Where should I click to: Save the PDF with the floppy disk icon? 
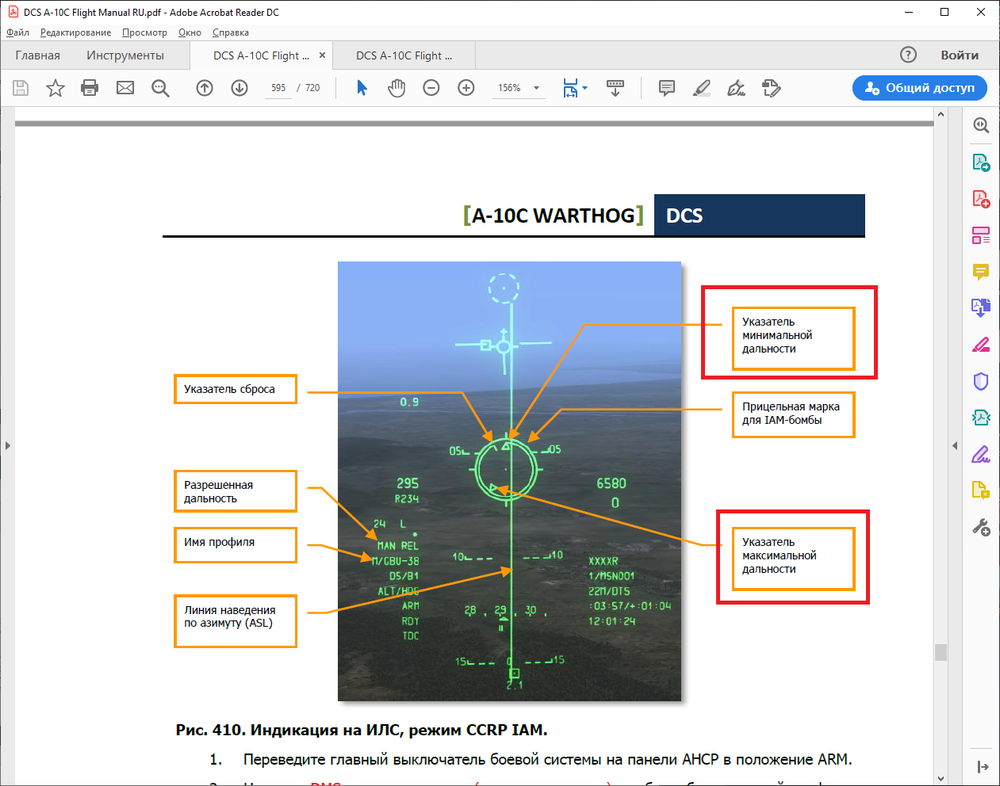pyautogui.click(x=20, y=88)
